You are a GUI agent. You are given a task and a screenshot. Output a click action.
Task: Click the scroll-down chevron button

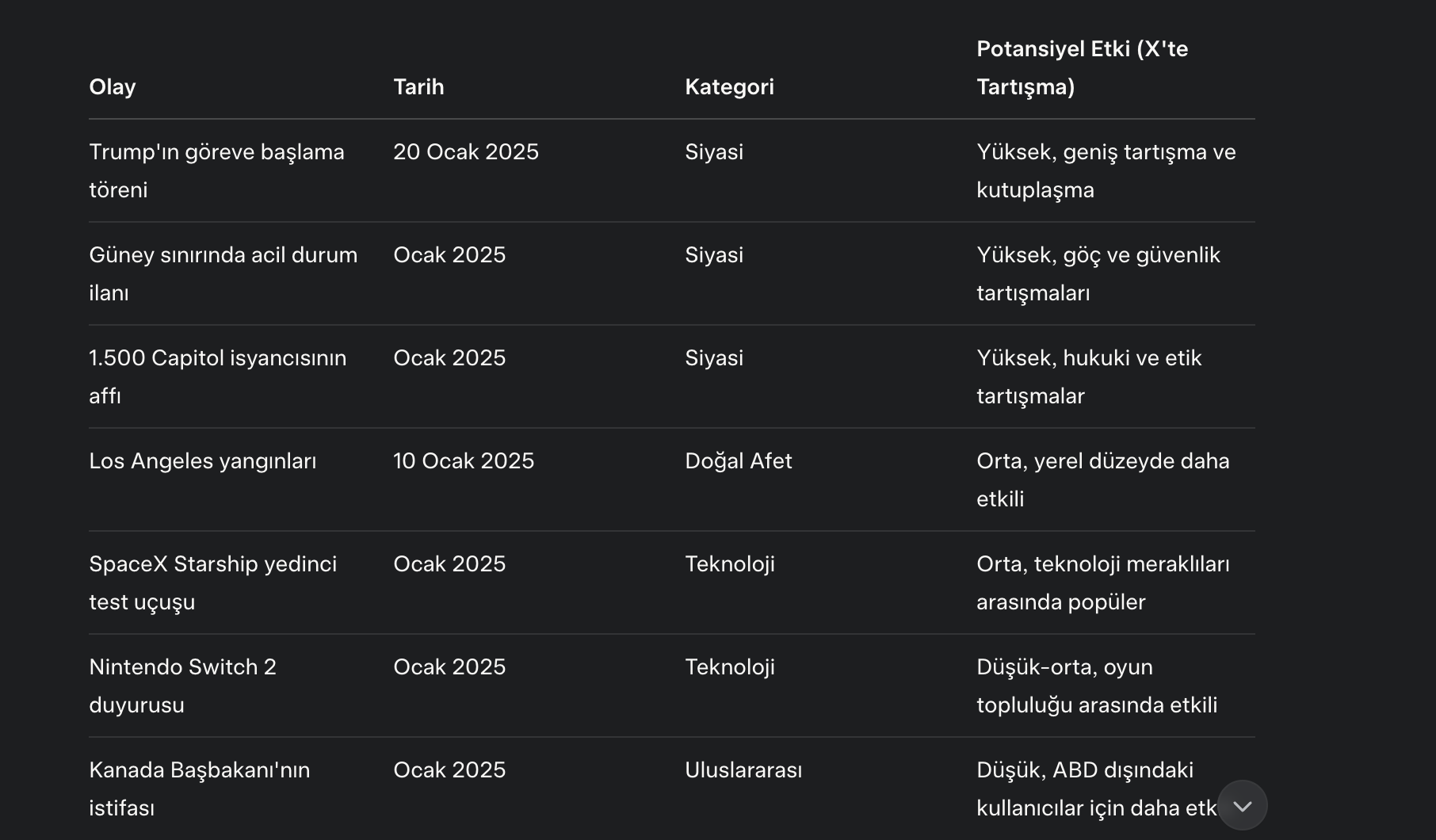1242,806
